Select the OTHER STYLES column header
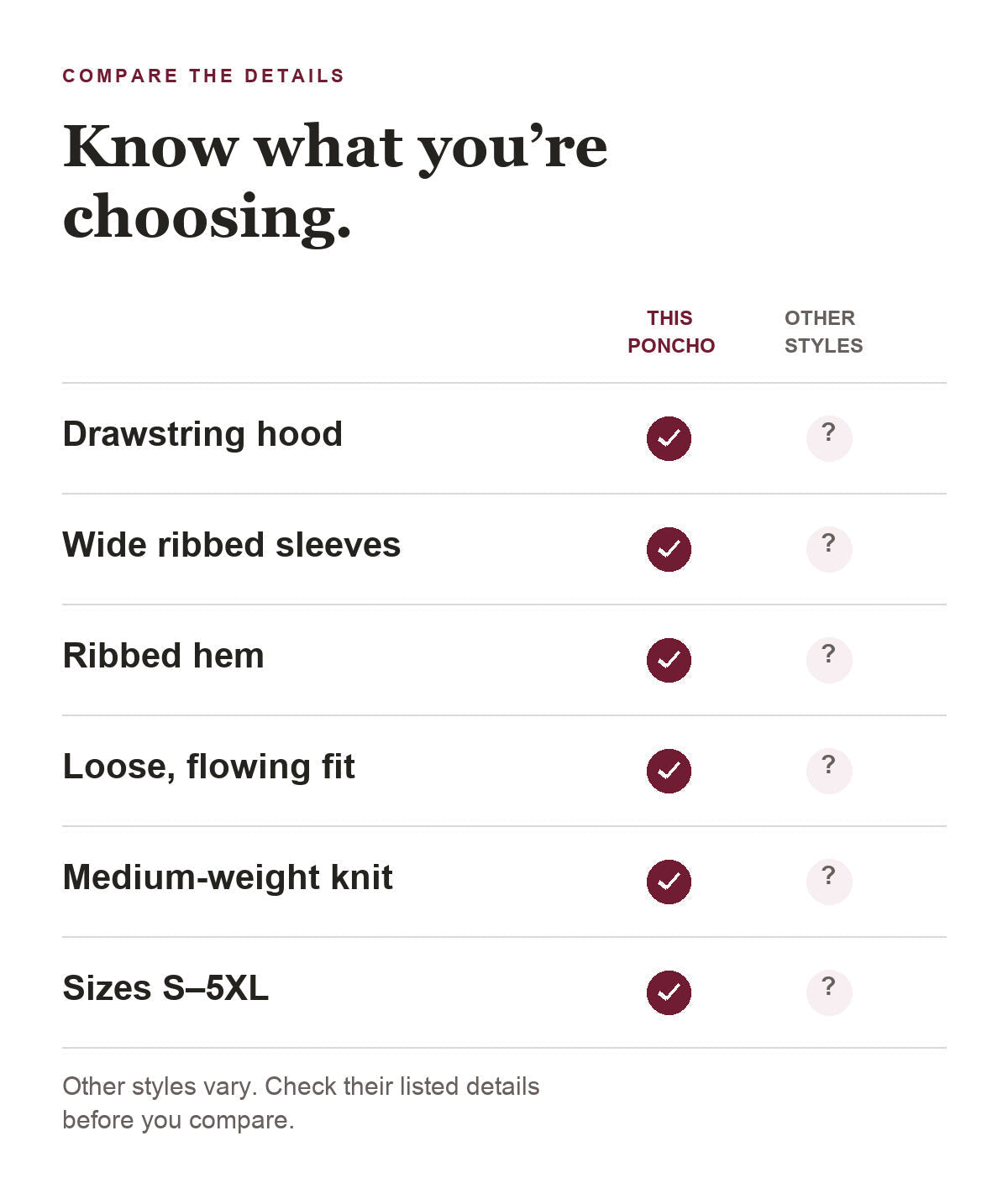The height and width of the screenshot is (1204, 1008). (823, 332)
